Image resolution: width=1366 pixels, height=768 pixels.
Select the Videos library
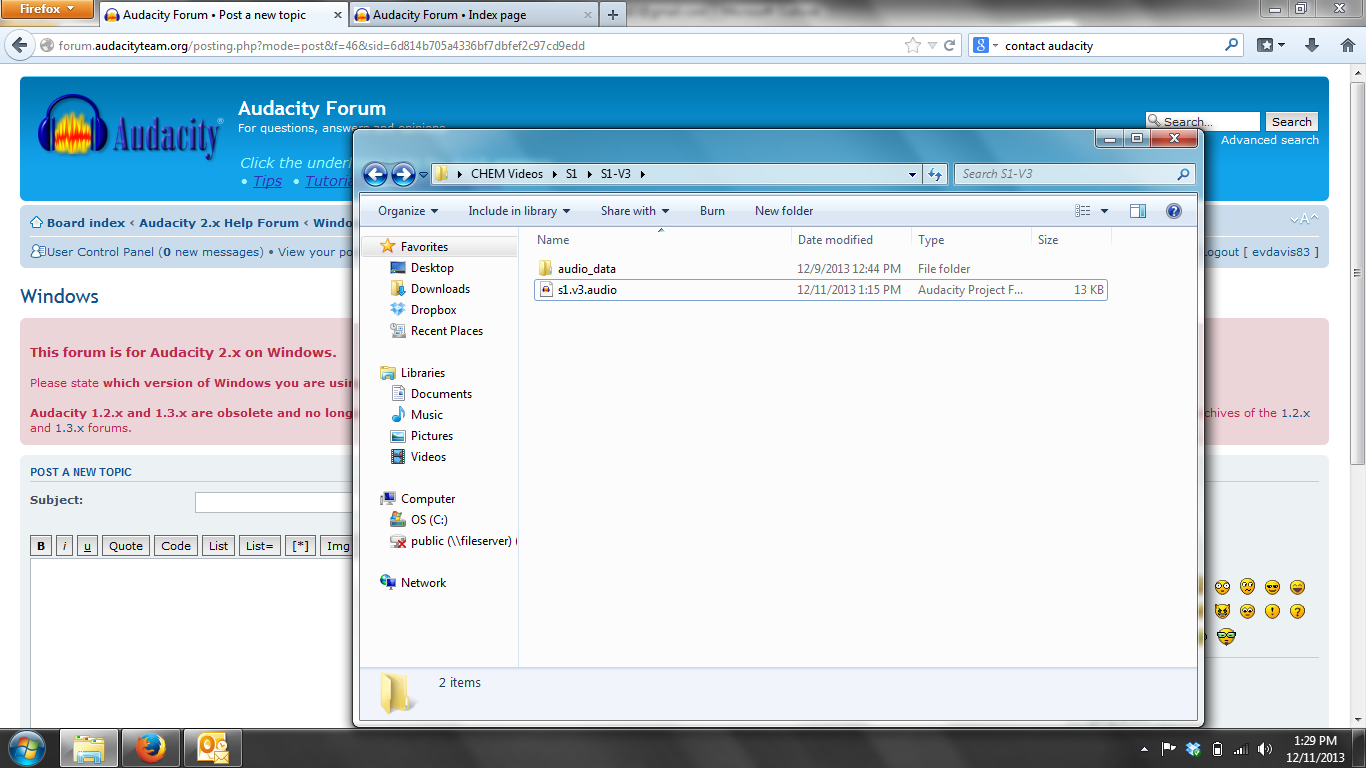click(428, 457)
